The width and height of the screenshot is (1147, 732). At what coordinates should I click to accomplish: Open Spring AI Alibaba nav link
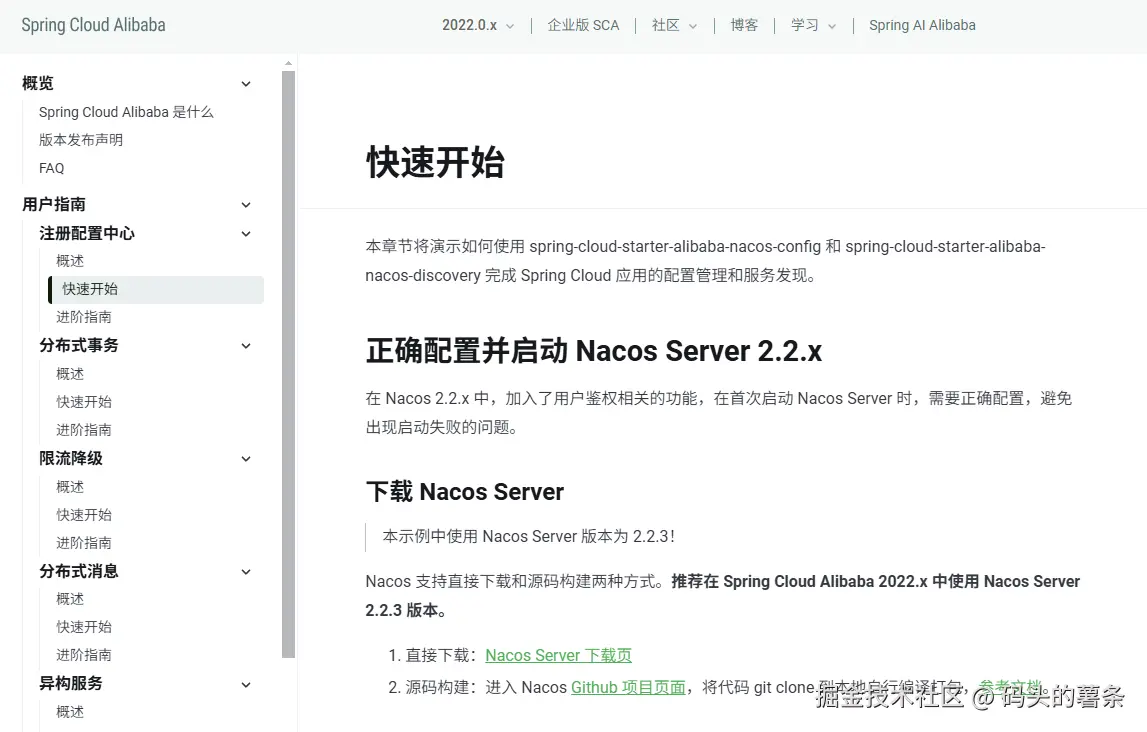[922, 26]
